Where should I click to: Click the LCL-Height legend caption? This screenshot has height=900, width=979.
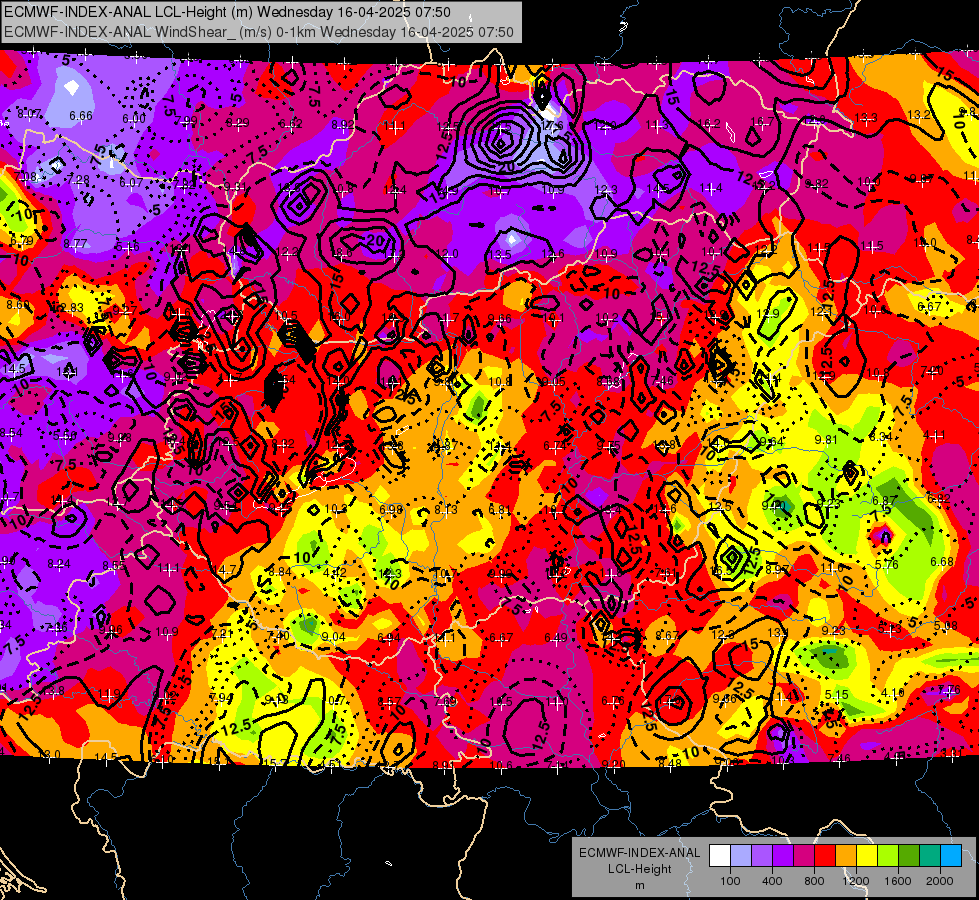click(639, 869)
